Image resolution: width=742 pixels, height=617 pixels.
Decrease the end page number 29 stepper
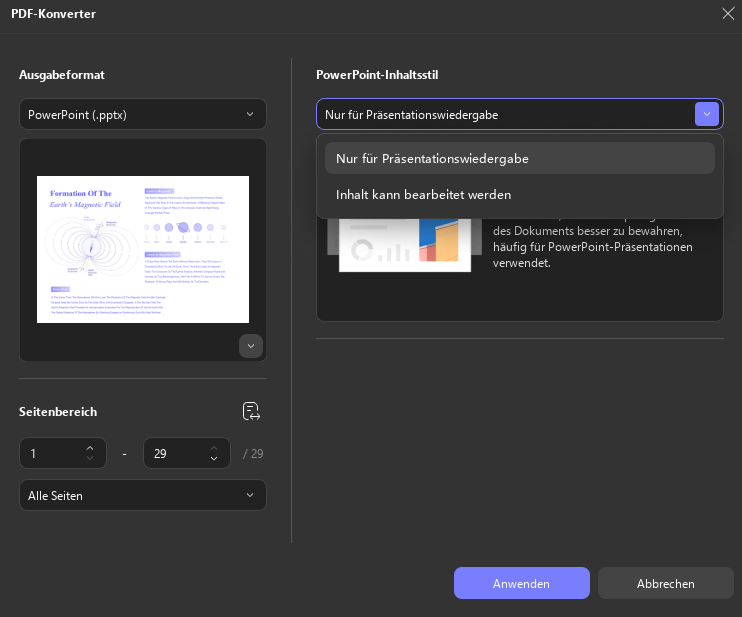[x=214, y=458]
